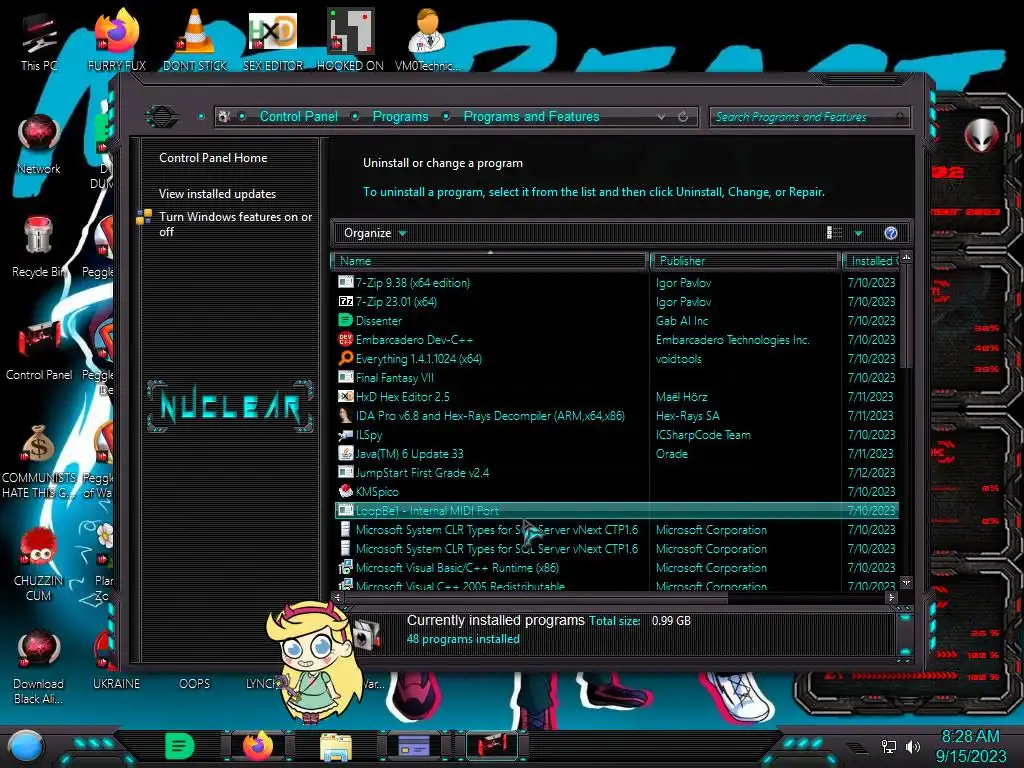Select Microsoft Visual Basic/C++ Runtime (x86)
1024x768 pixels.
coord(617,568)
